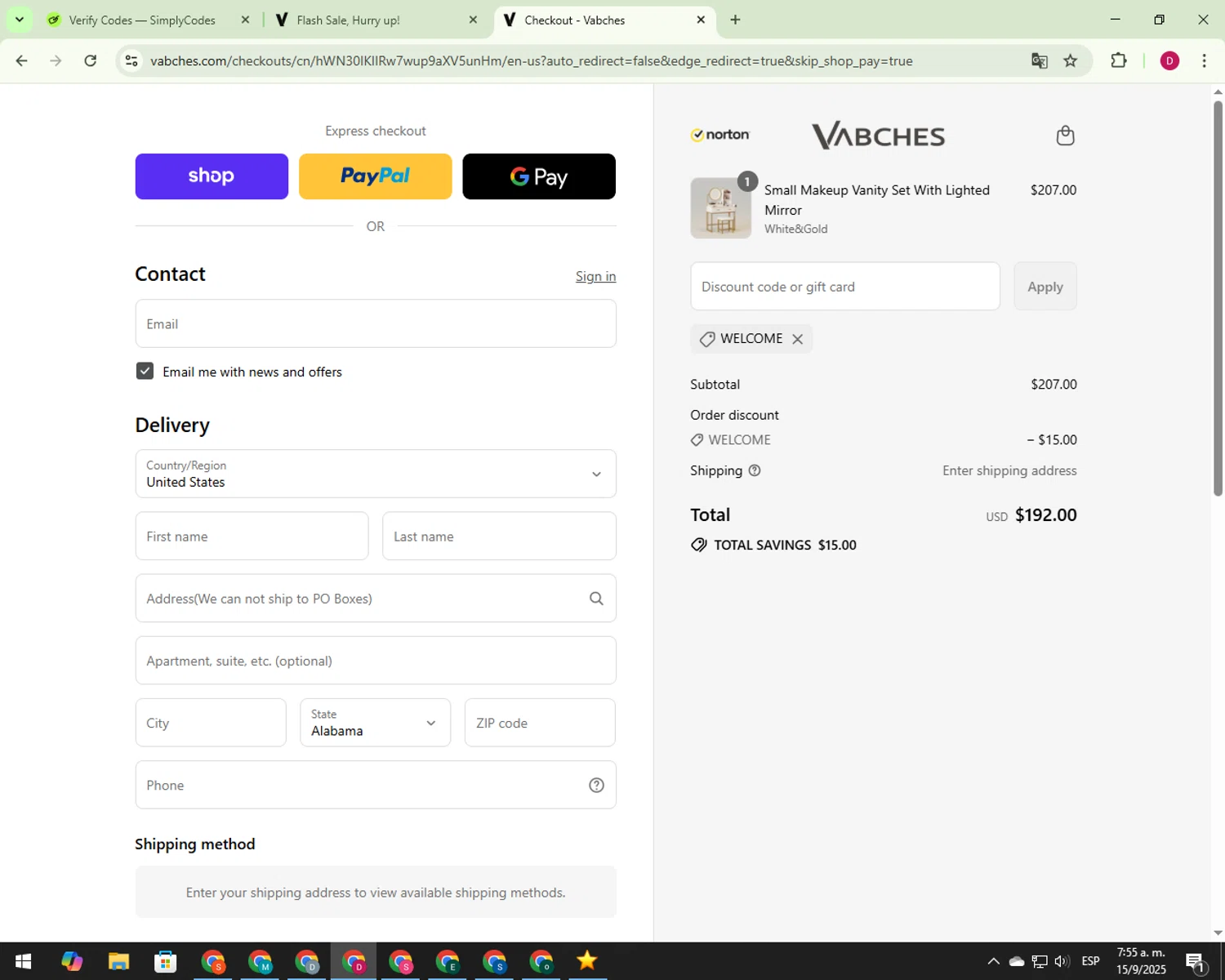
Task: Click the shipping help question mark icon
Action: coord(755,470)
